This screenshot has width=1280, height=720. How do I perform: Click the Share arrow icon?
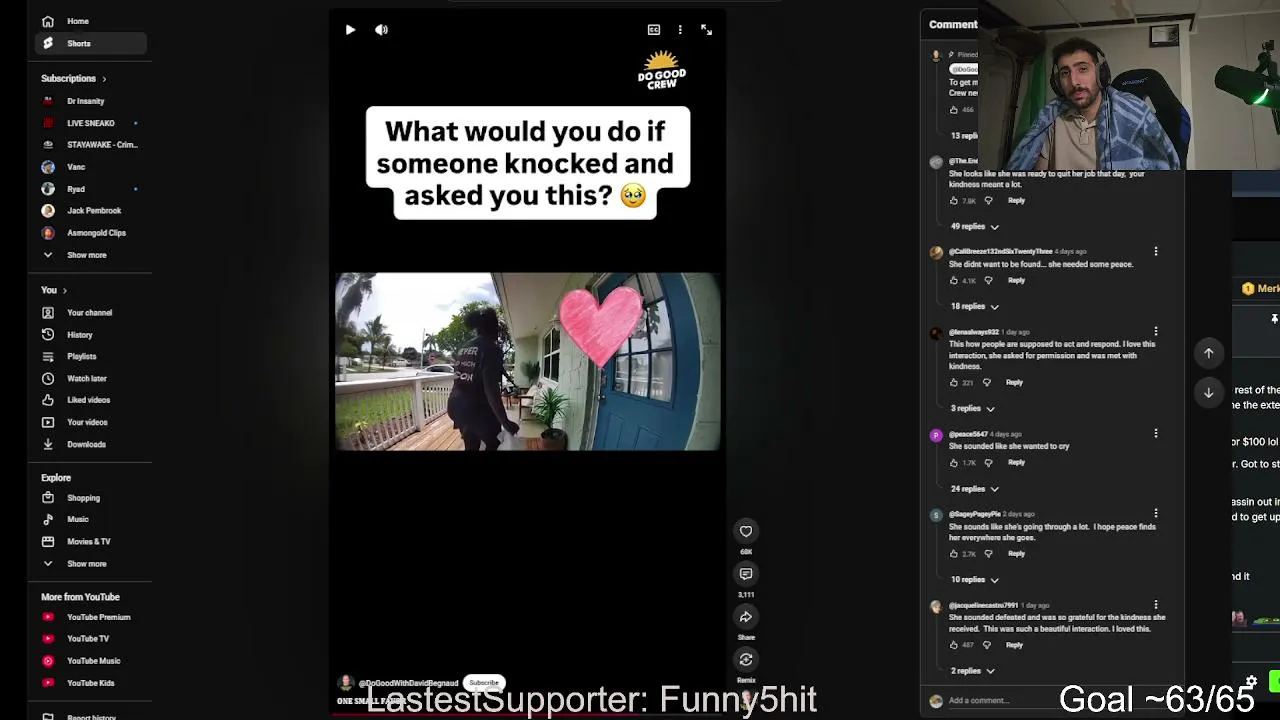pyautogui.click(x=746, y=617)
